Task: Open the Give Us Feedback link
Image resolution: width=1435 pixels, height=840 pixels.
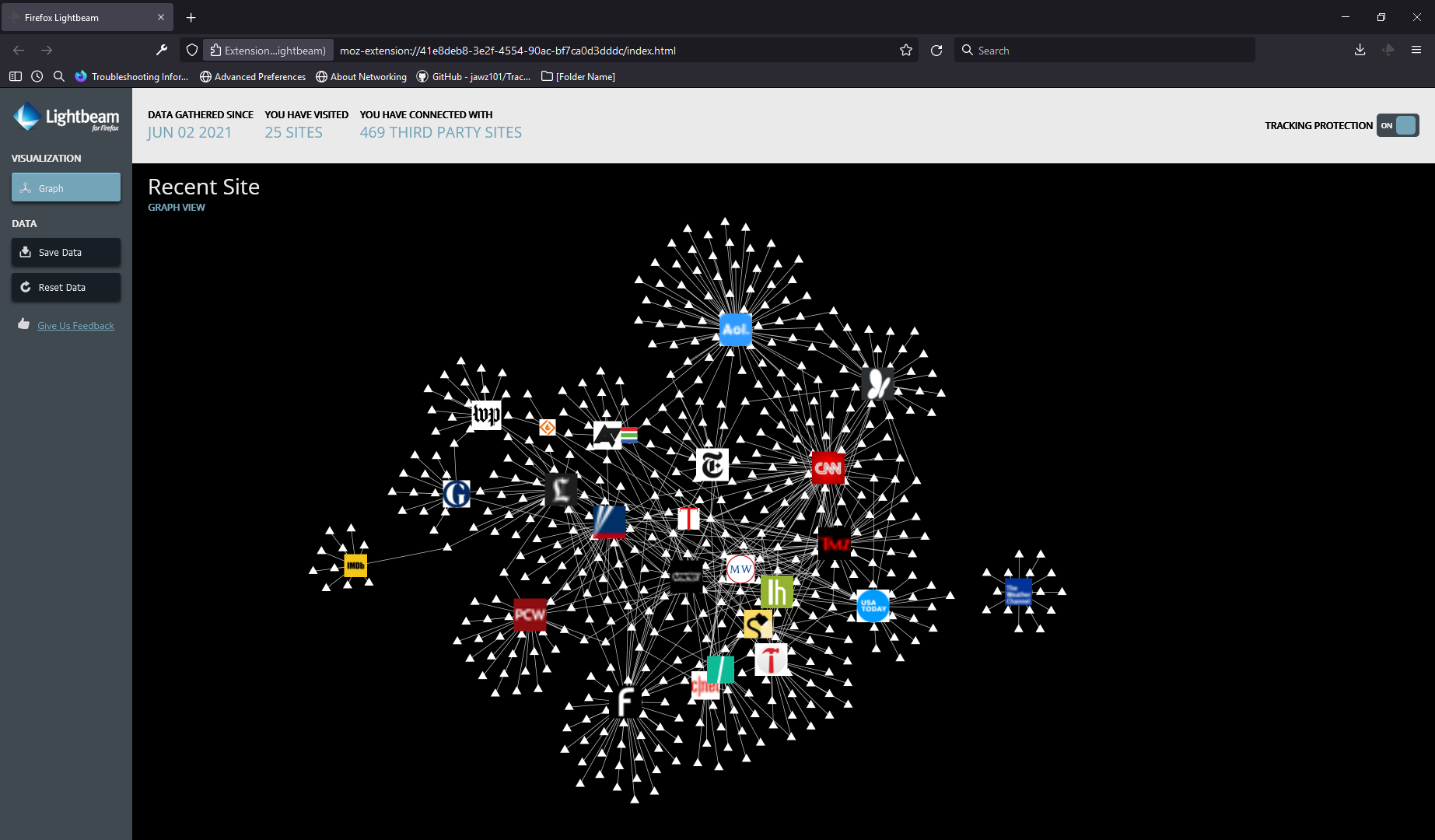Action: pos(75,326)
